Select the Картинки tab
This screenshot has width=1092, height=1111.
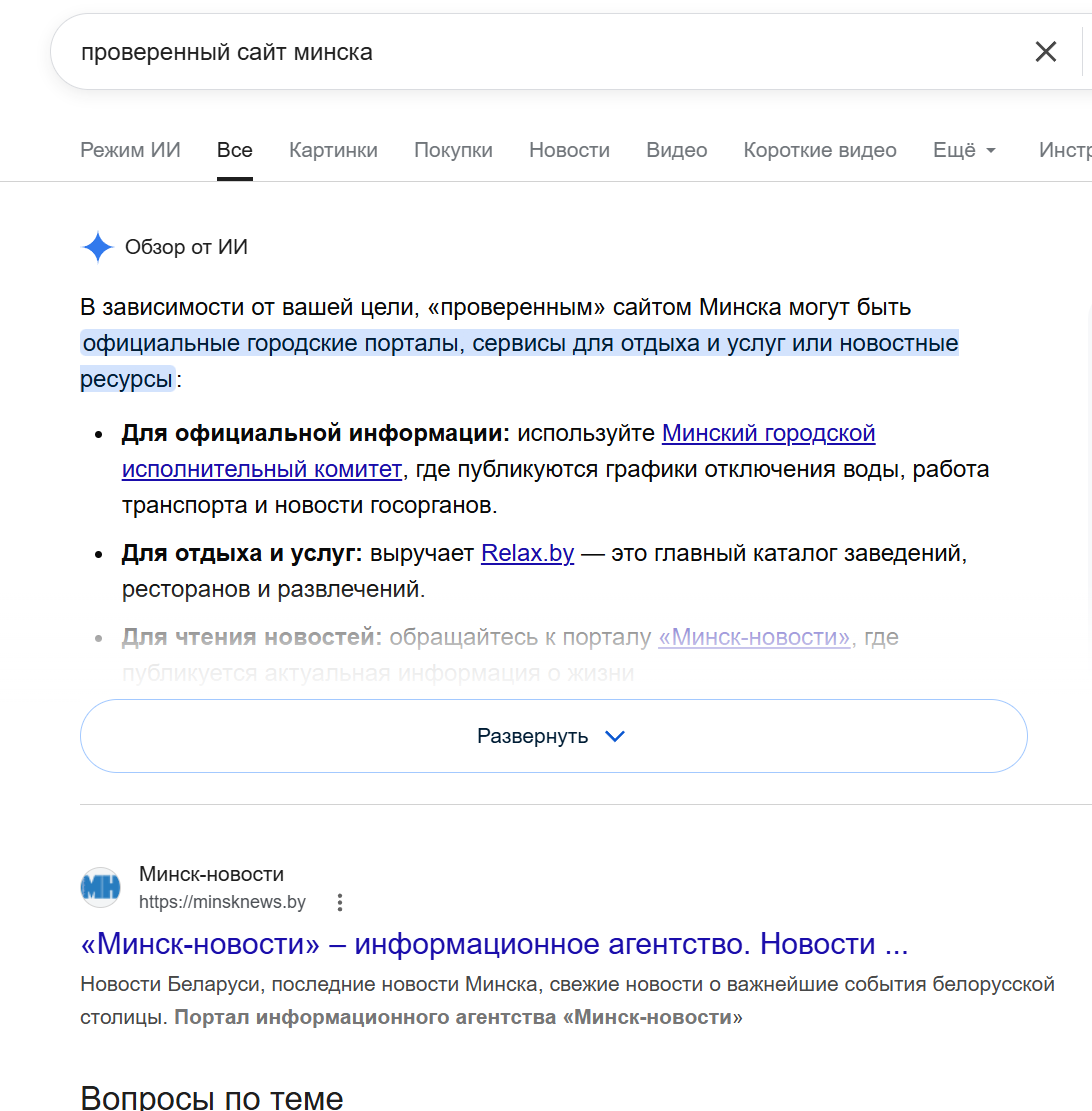coord(333,150)
